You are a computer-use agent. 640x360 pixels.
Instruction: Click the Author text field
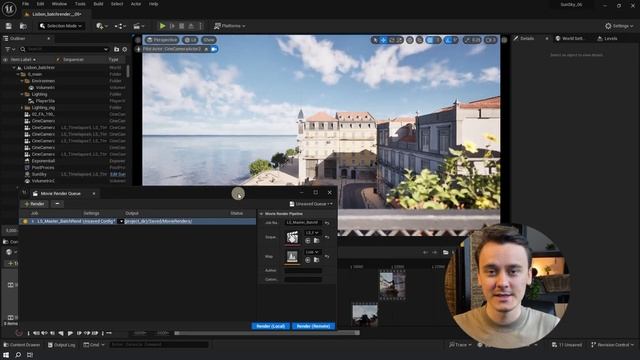click(x=303, y=271)
